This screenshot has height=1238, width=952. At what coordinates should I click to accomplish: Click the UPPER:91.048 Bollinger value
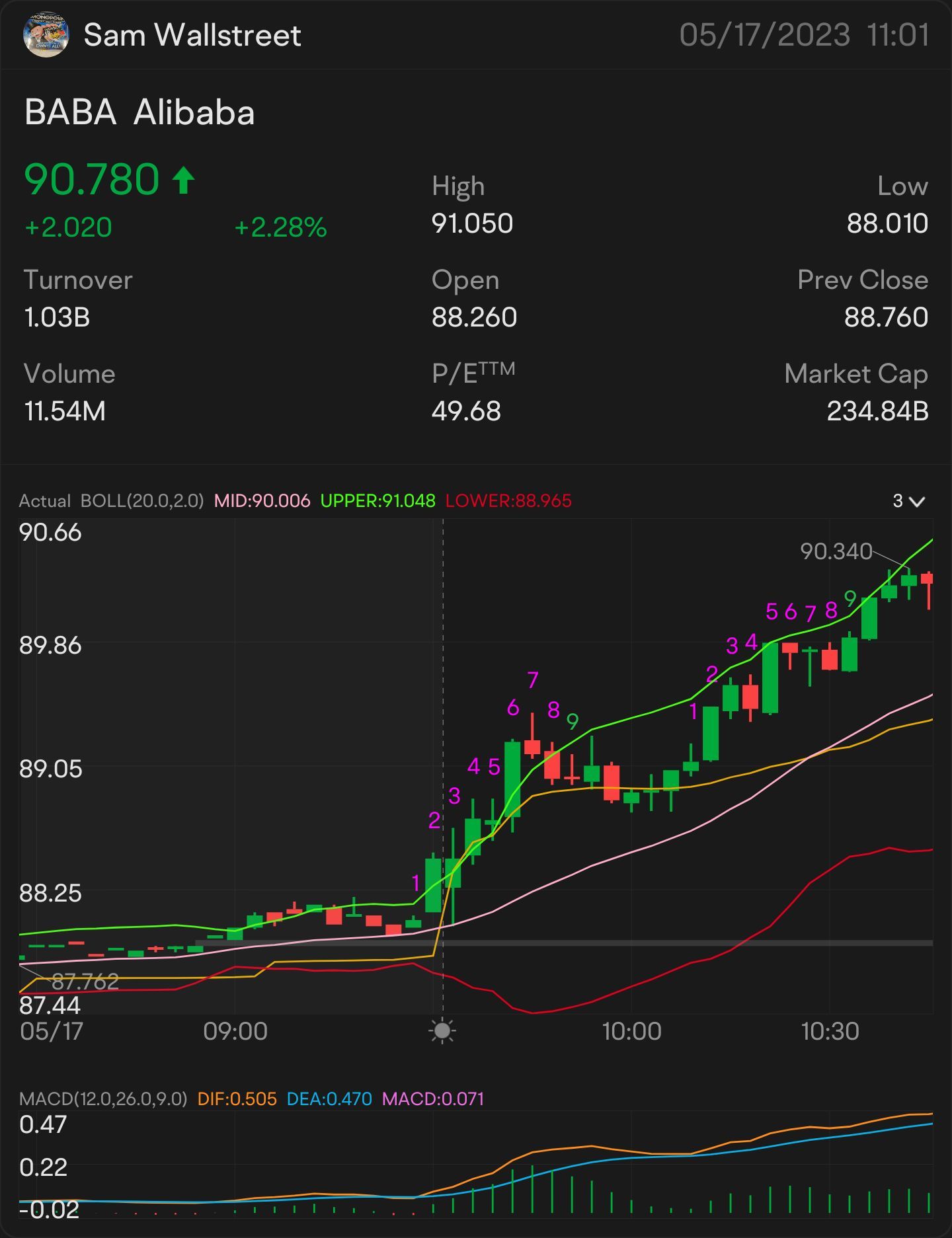point(378,501)
